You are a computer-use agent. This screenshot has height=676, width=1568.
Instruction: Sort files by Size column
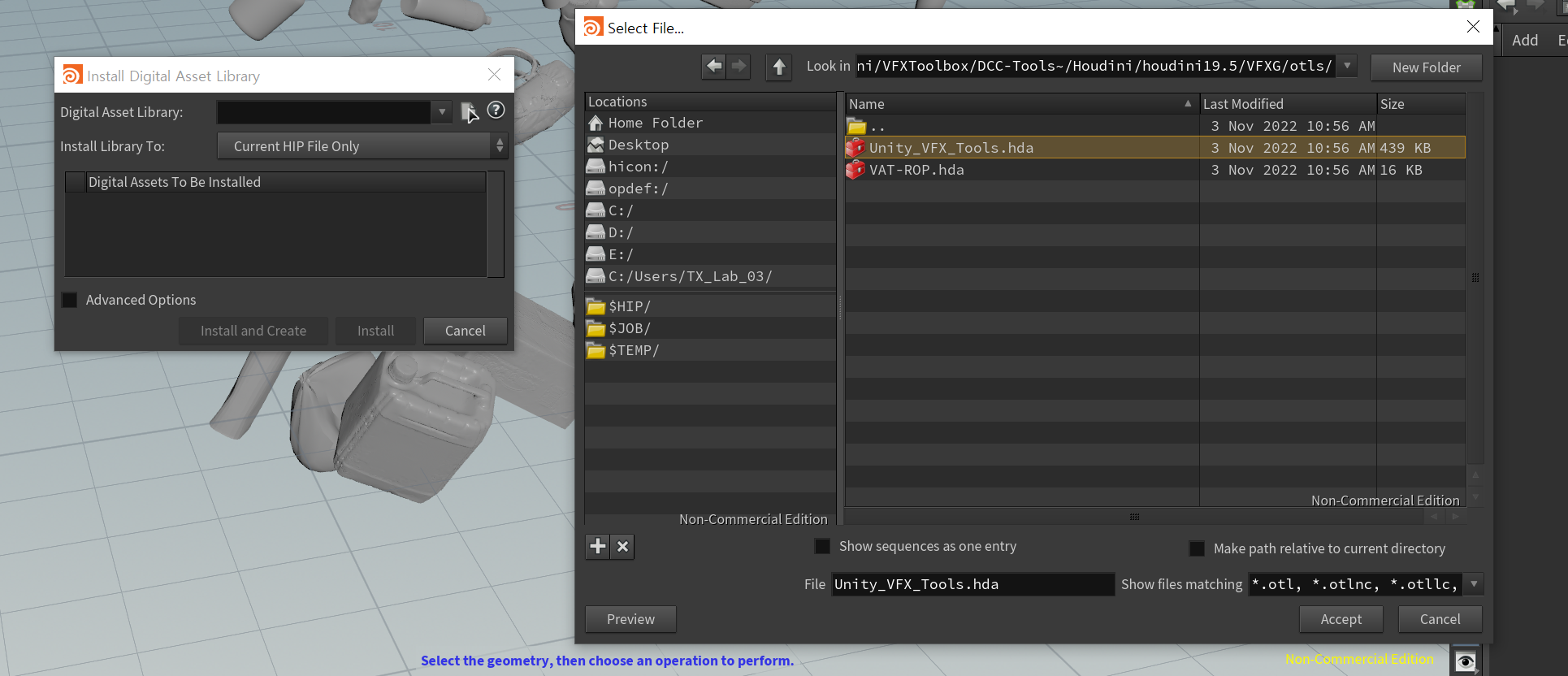[x=1422, y=104]
